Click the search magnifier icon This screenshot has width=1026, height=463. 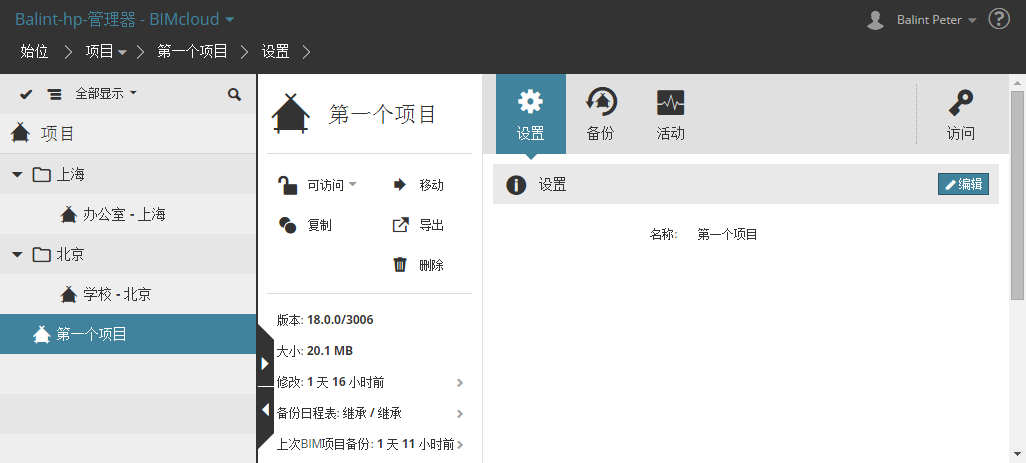point(234,94)
